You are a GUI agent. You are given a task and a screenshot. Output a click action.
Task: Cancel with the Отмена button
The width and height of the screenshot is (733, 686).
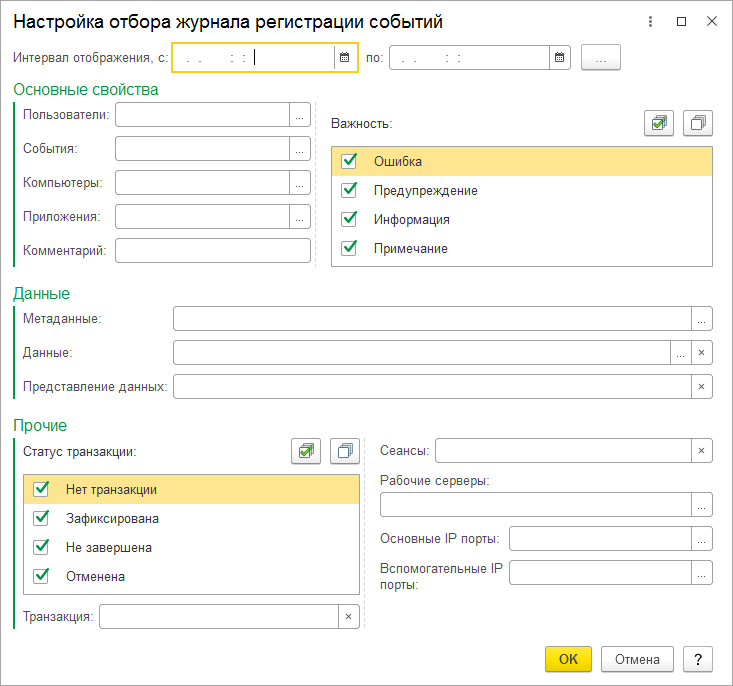point(637,659)
